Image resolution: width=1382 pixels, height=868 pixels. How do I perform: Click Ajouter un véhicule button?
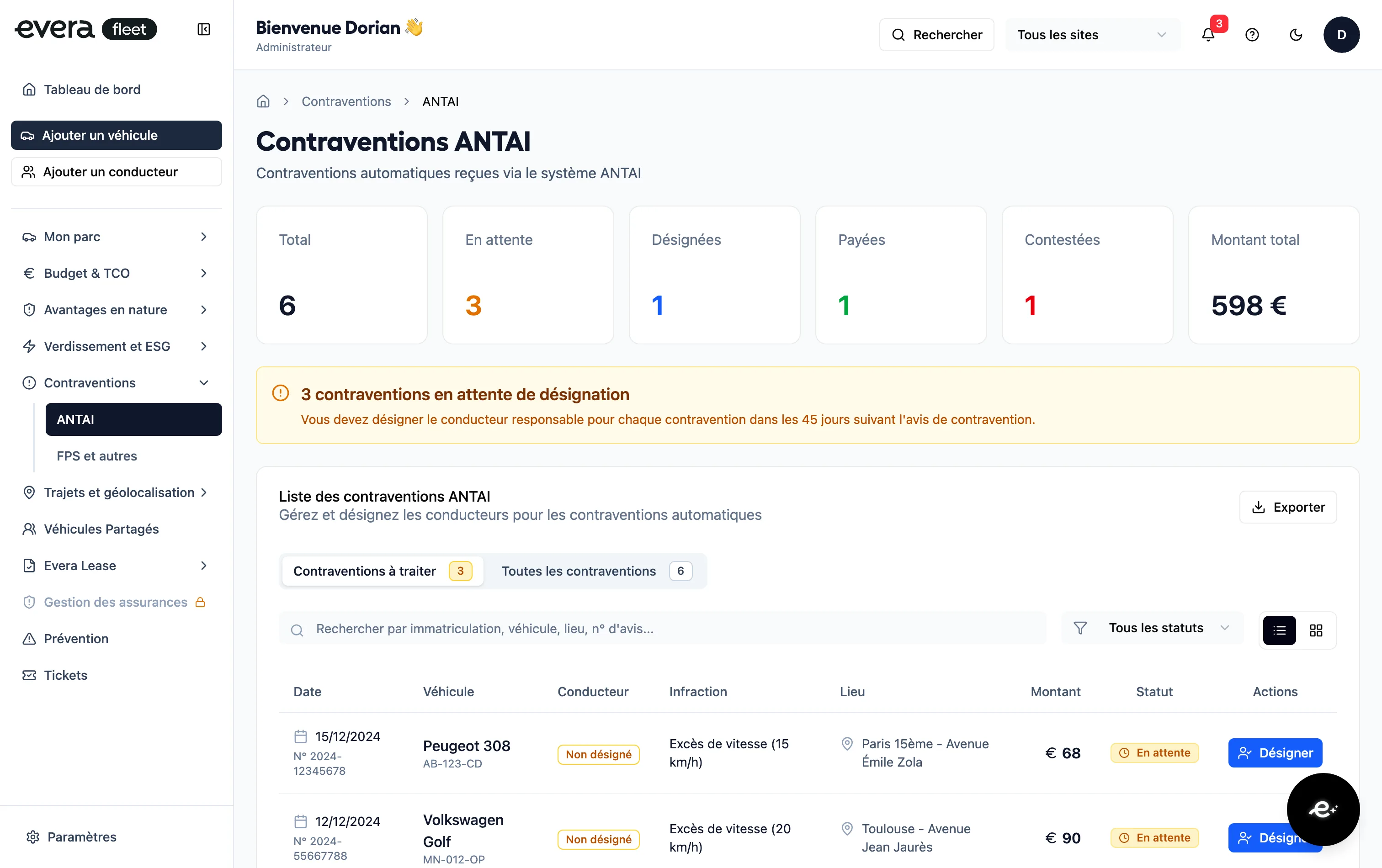[117, 135]
